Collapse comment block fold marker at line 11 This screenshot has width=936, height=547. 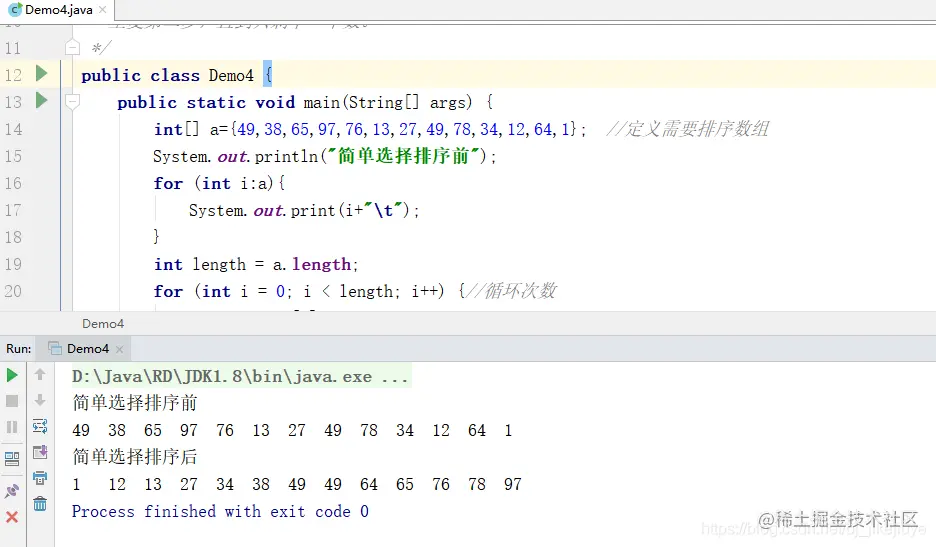coord(72,47)
